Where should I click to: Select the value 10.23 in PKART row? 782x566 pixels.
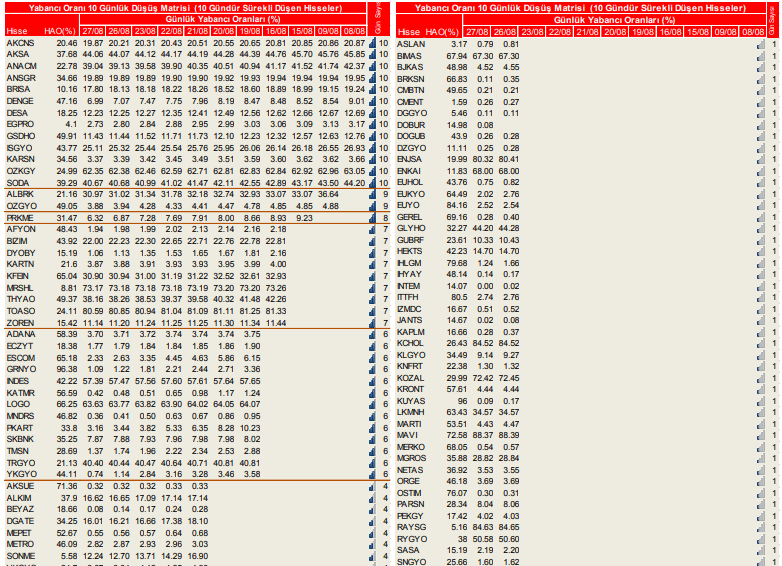tap(250, 428)
